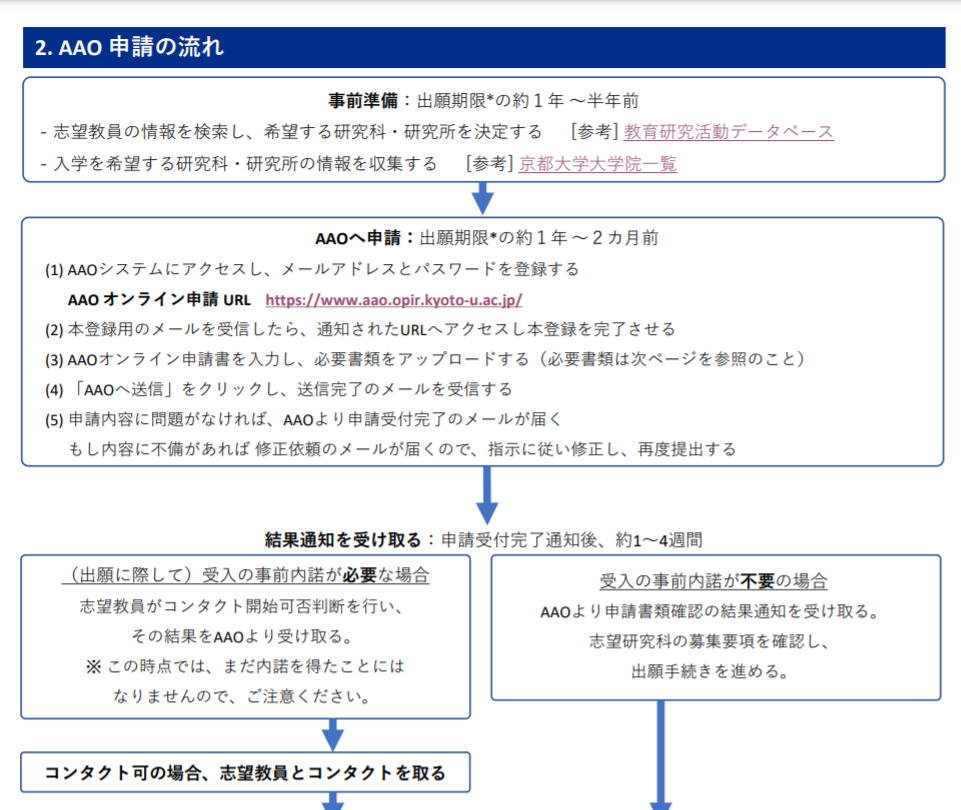Viewport: 961px width, 810px height.
Task: Click the blue arrow below the 事前準備 box
Action: (483, 198)
